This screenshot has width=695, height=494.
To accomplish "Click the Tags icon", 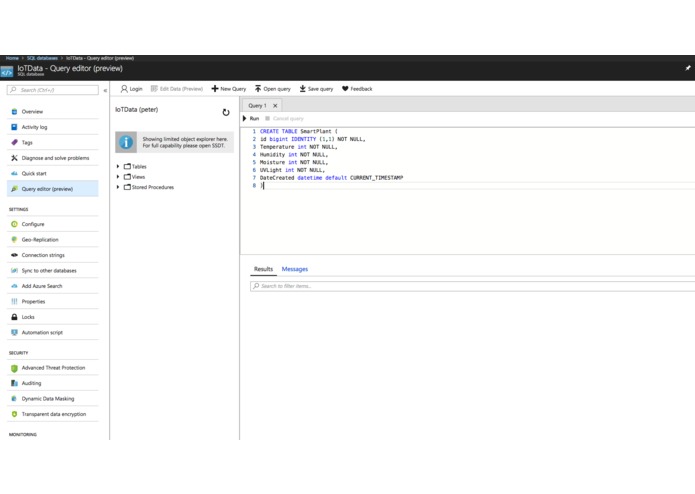I will 14,143.
